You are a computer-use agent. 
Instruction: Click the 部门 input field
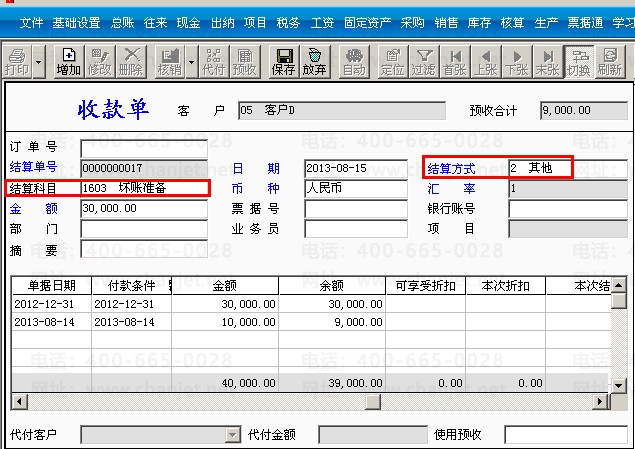tap(144, 229)
